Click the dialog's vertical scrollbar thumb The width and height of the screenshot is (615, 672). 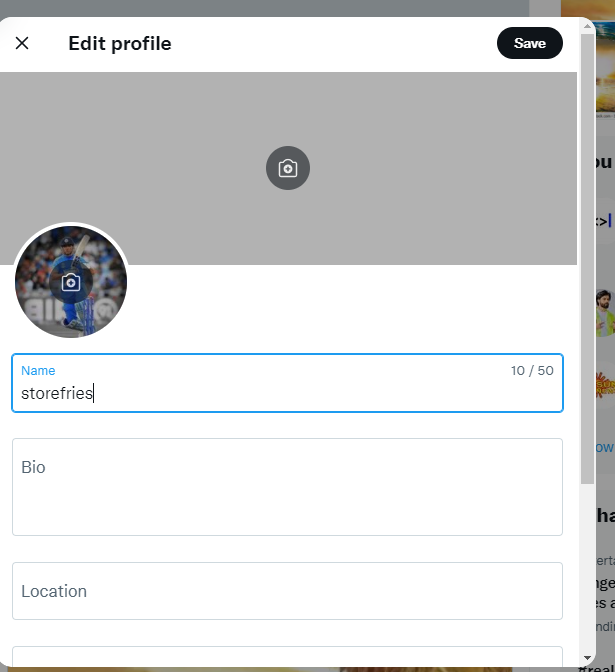[x=588, y=258]
